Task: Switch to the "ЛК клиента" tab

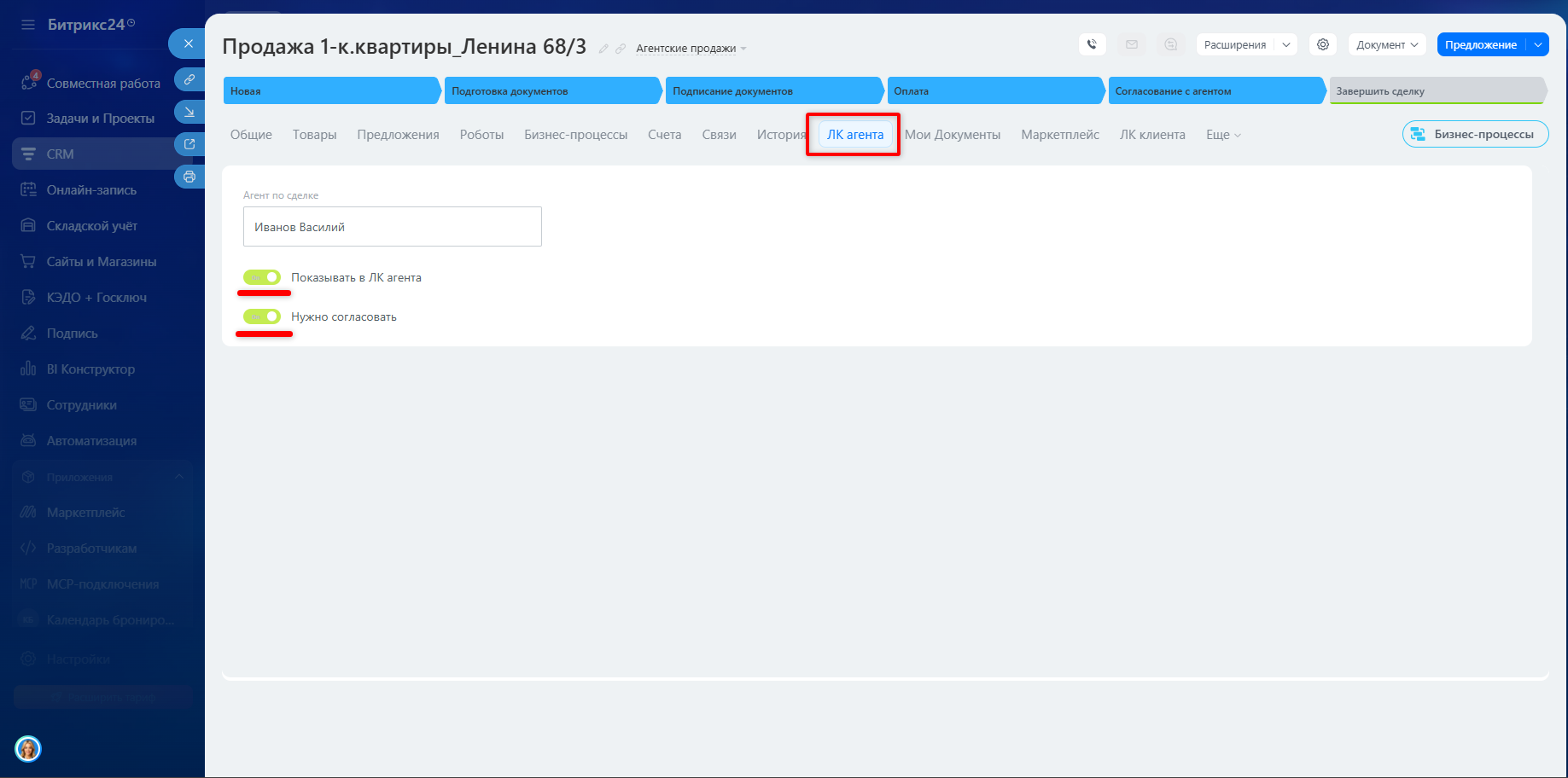Action: click(x=1151, y=135)
